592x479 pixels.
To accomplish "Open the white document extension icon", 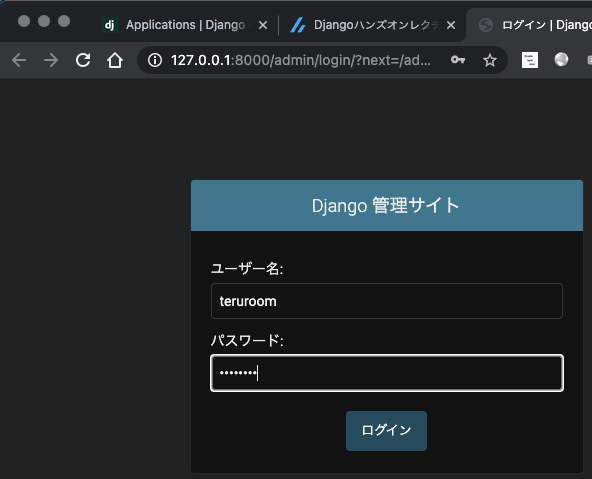I will pos(530,60).
